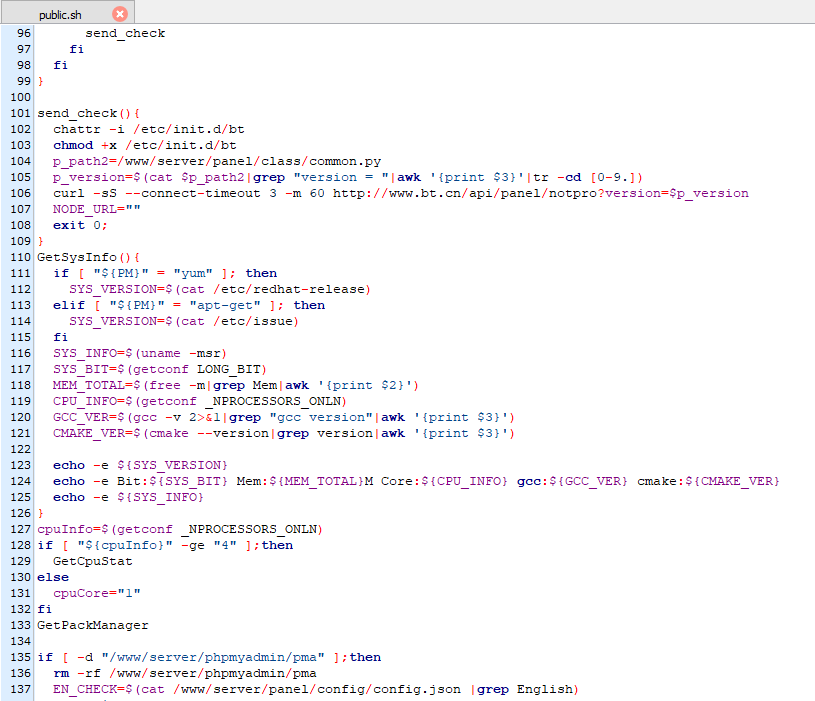
Task: Click the closing brace on line 109
Action: click(x=41, y=241)
